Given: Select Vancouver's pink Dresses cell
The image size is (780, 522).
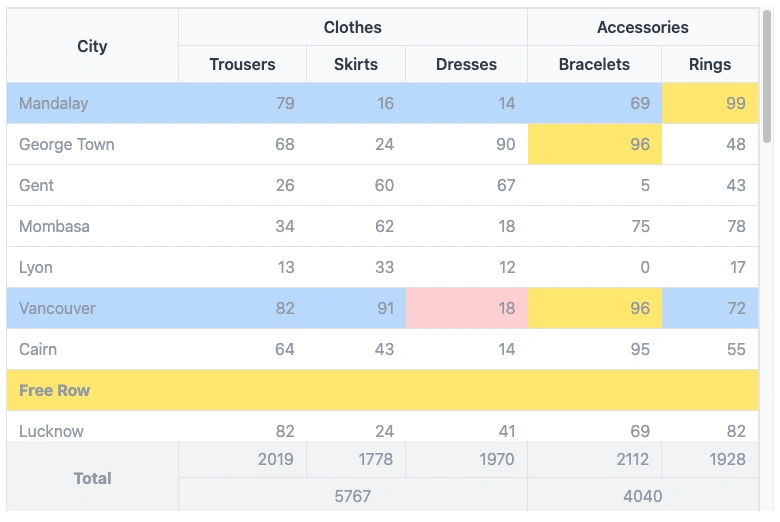Looking at the screenshot, I should [x=466, y=308].
